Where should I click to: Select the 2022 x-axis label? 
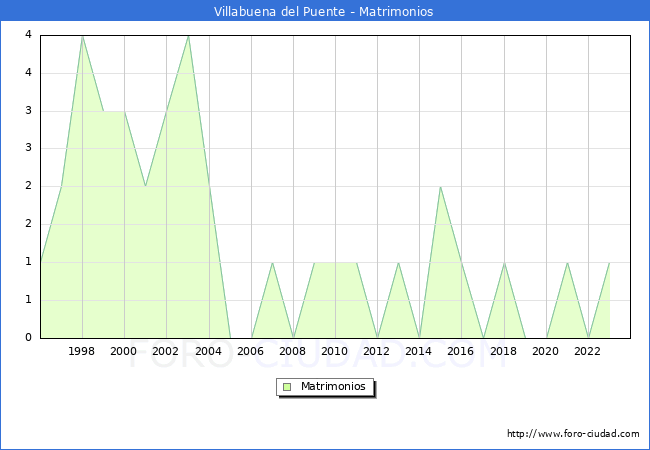[x=587, y=351]
